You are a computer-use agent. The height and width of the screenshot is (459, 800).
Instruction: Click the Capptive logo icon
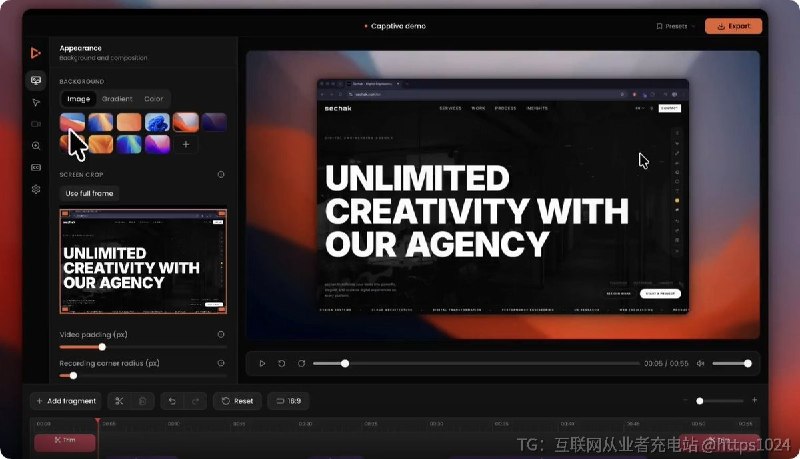(x=35, y=53)
